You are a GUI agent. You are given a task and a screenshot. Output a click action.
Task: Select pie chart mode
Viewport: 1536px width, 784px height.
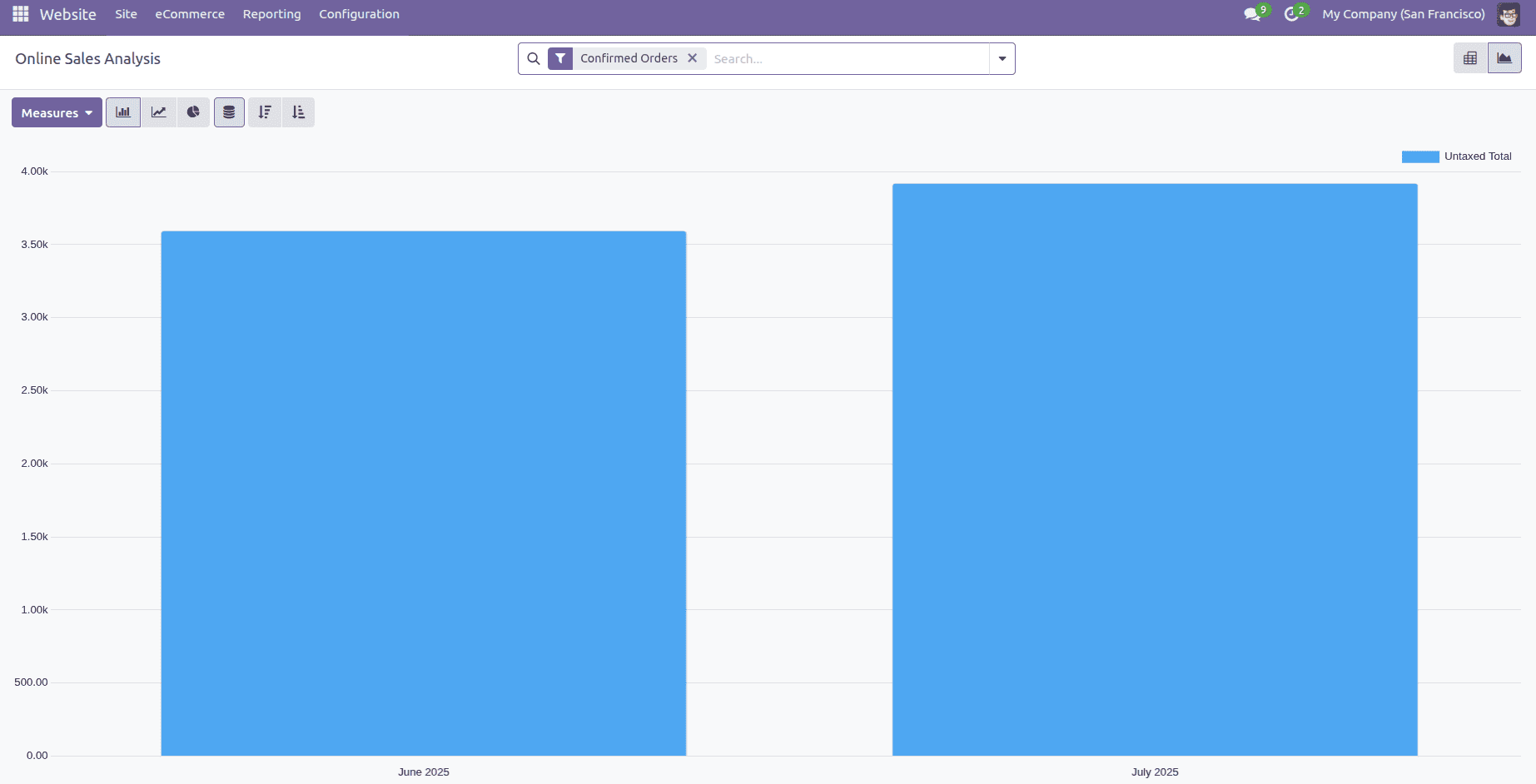click(x=193, y=112)
